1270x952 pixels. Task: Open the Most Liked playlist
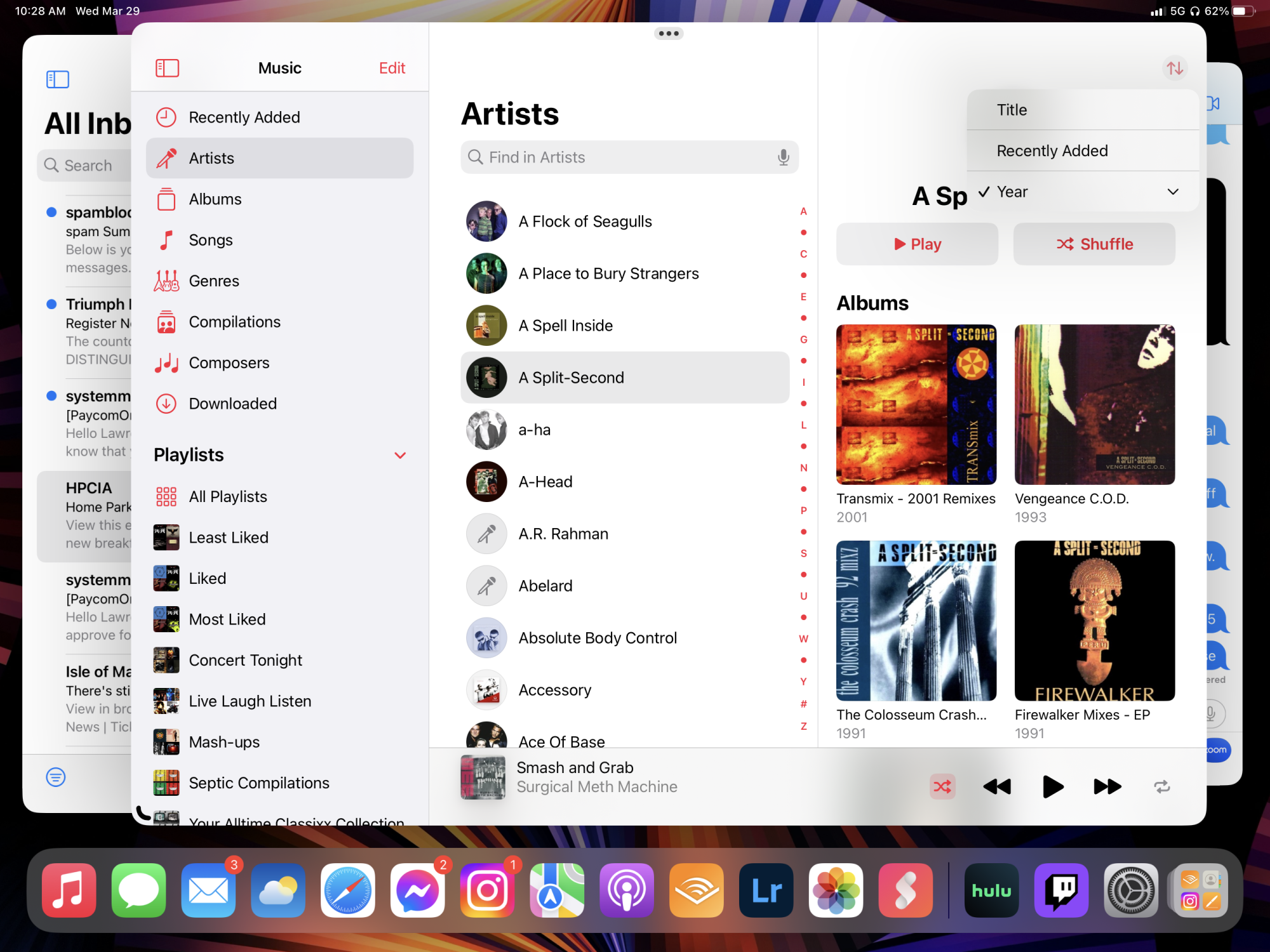click(x=279, y=619)
